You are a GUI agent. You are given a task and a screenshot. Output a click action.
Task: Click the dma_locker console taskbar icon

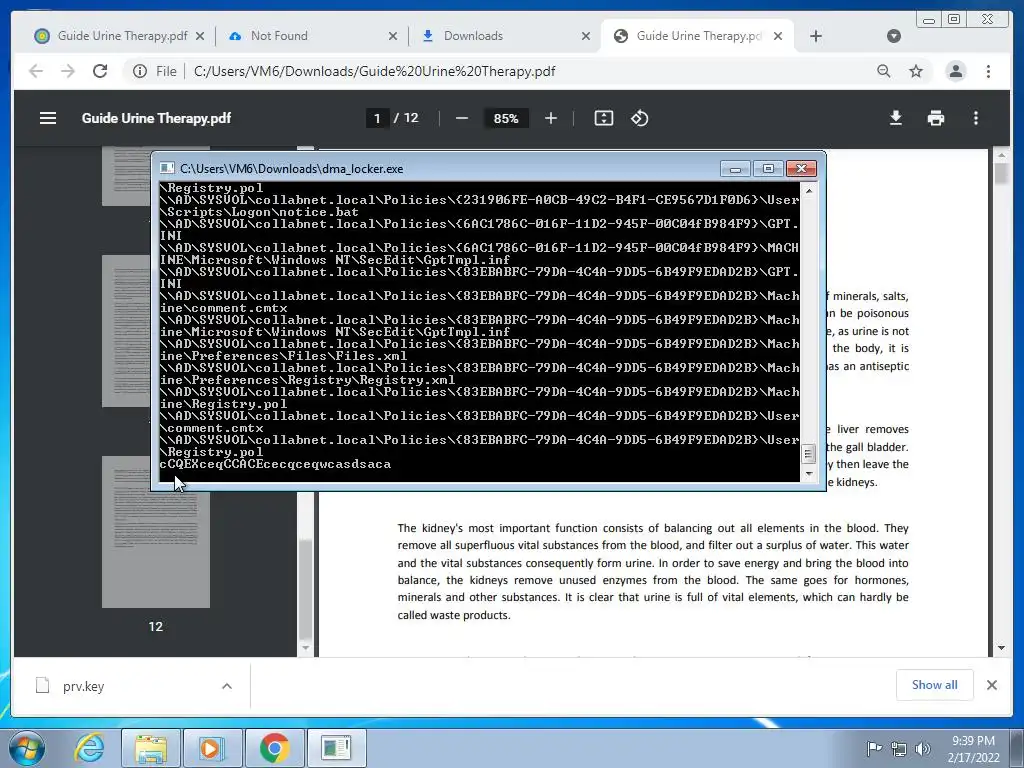point(336,748)
